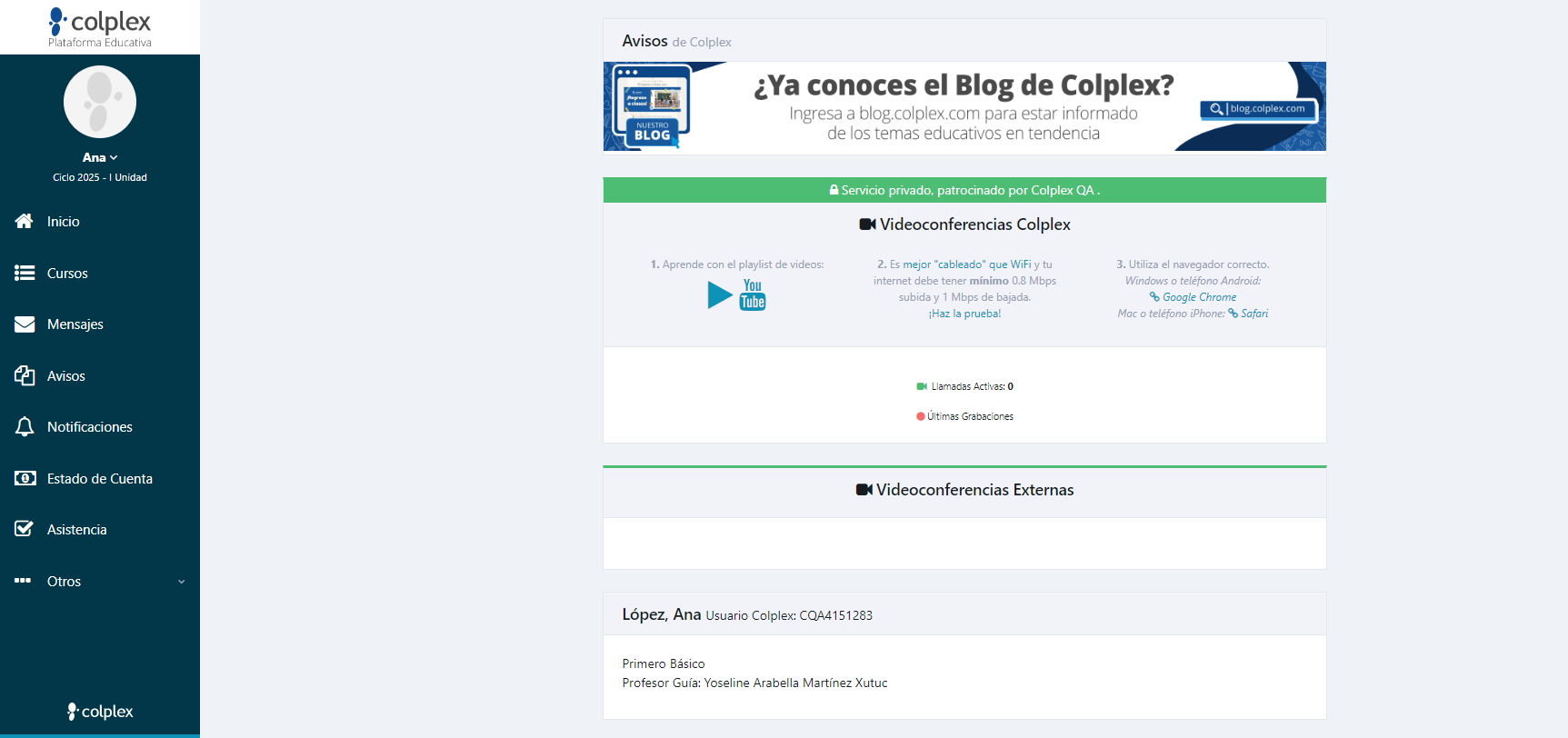Click the ¡Haz la prueba! speed test link
1568x738 pixels.
tap(964, 314)
